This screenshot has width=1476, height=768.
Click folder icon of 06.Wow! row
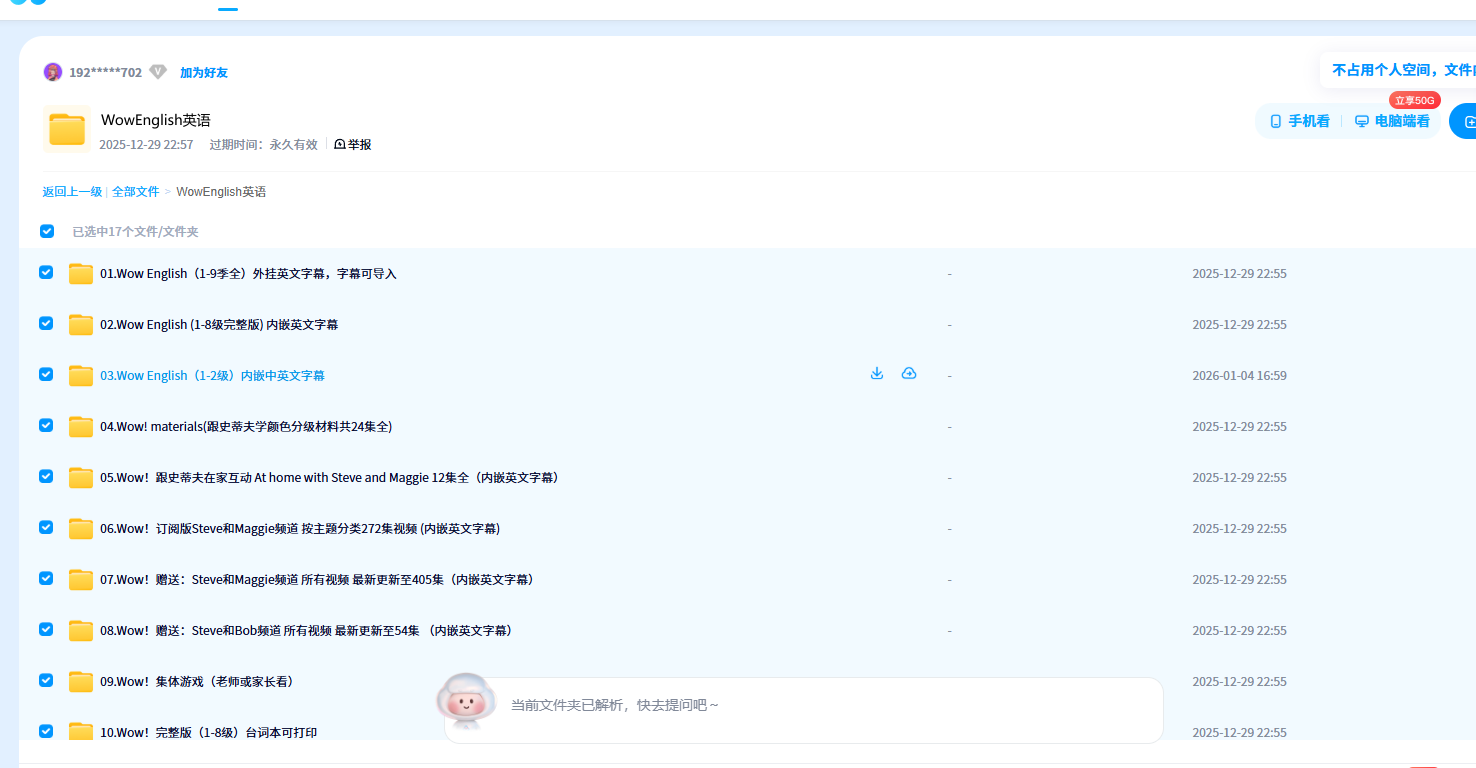pyautogui.click(x=81, y=529)
